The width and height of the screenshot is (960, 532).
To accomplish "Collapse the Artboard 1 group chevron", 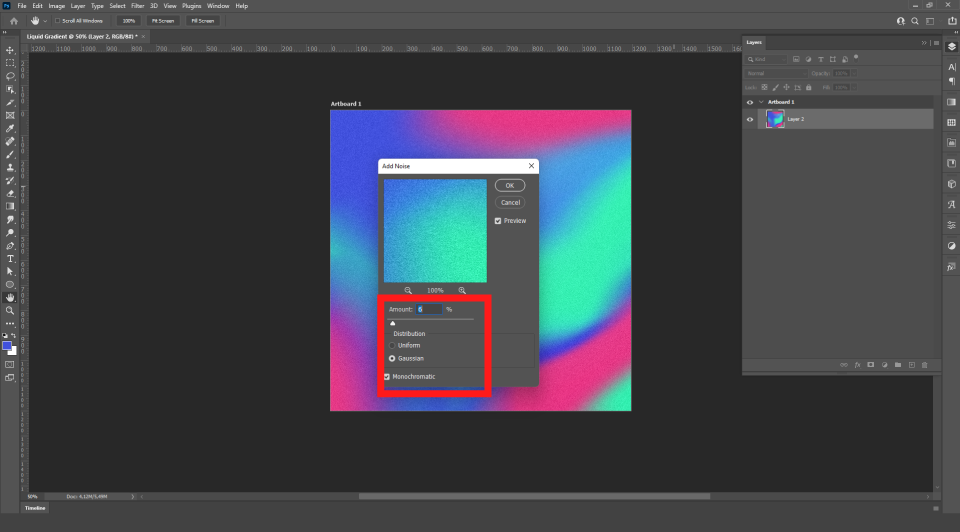I will (761, 102).
